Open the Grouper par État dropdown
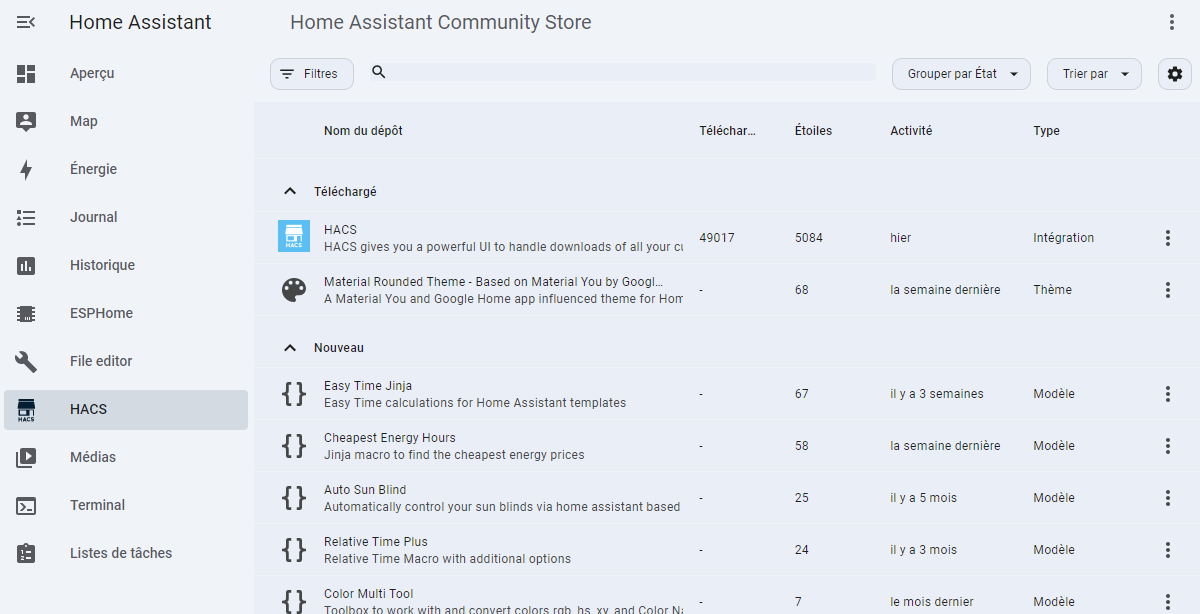The width and height of the screenshot is (1200, 614). coord(961,74)
